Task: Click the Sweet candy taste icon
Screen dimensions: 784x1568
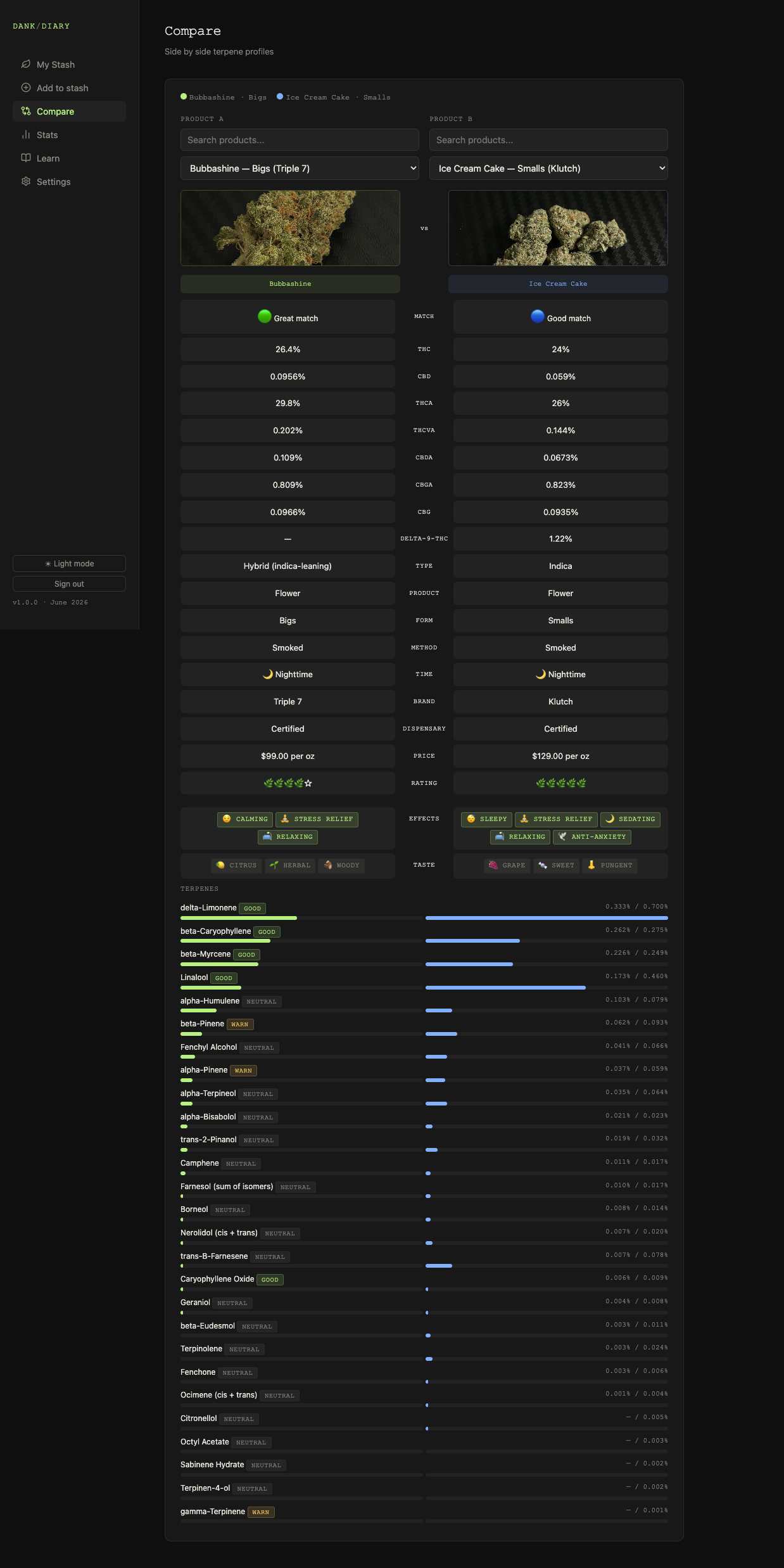Action: click(543, 865)
